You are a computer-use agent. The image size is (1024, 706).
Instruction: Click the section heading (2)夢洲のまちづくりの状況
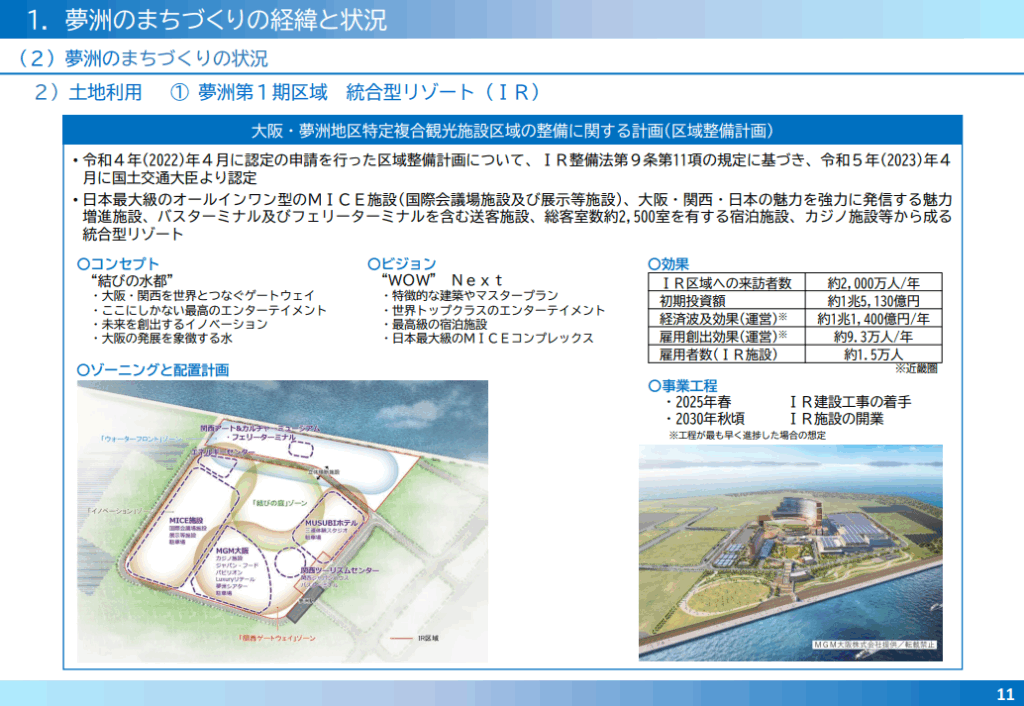coord(143,58)
